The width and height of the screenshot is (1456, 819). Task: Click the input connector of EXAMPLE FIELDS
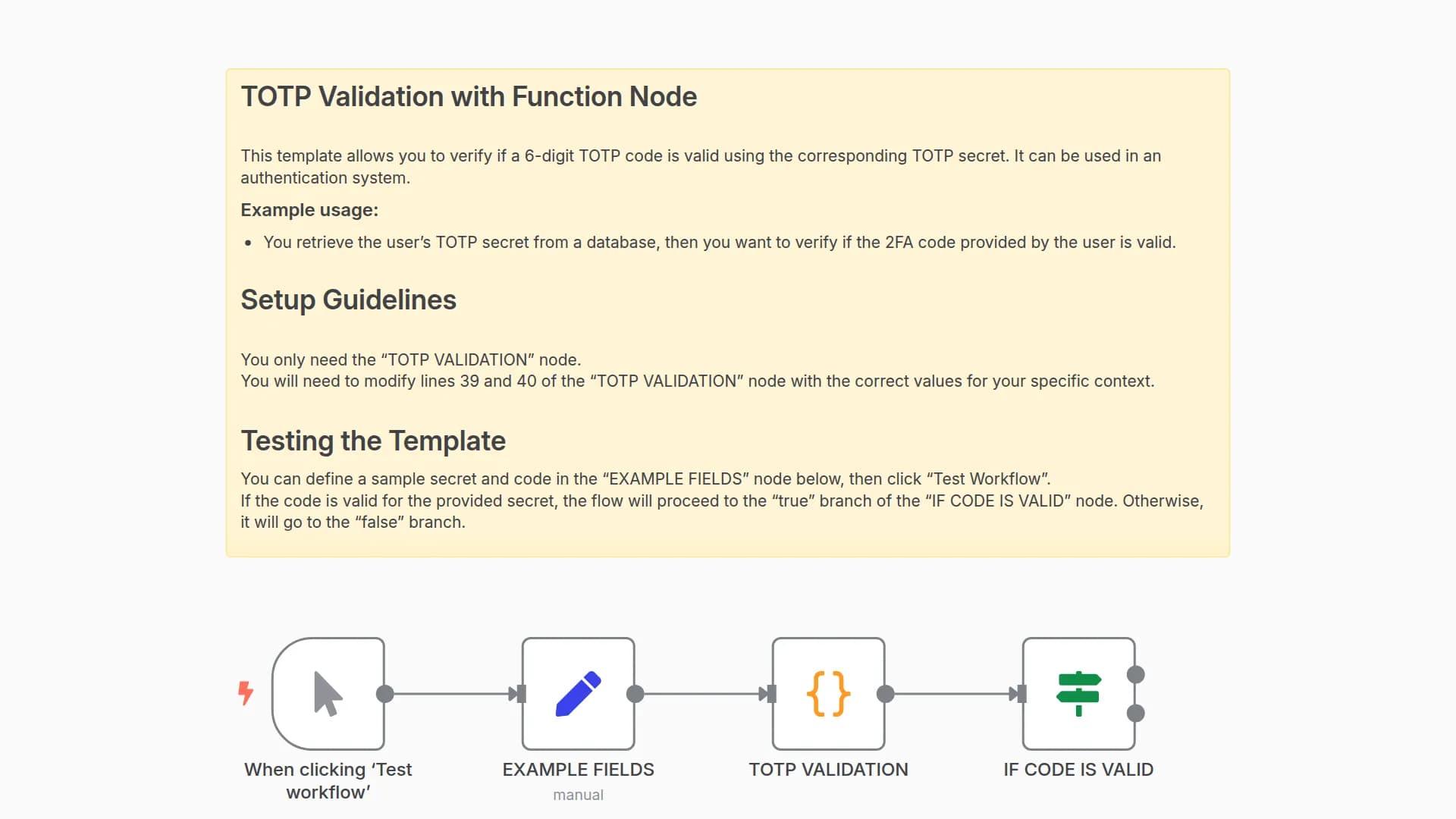[519, 692]
